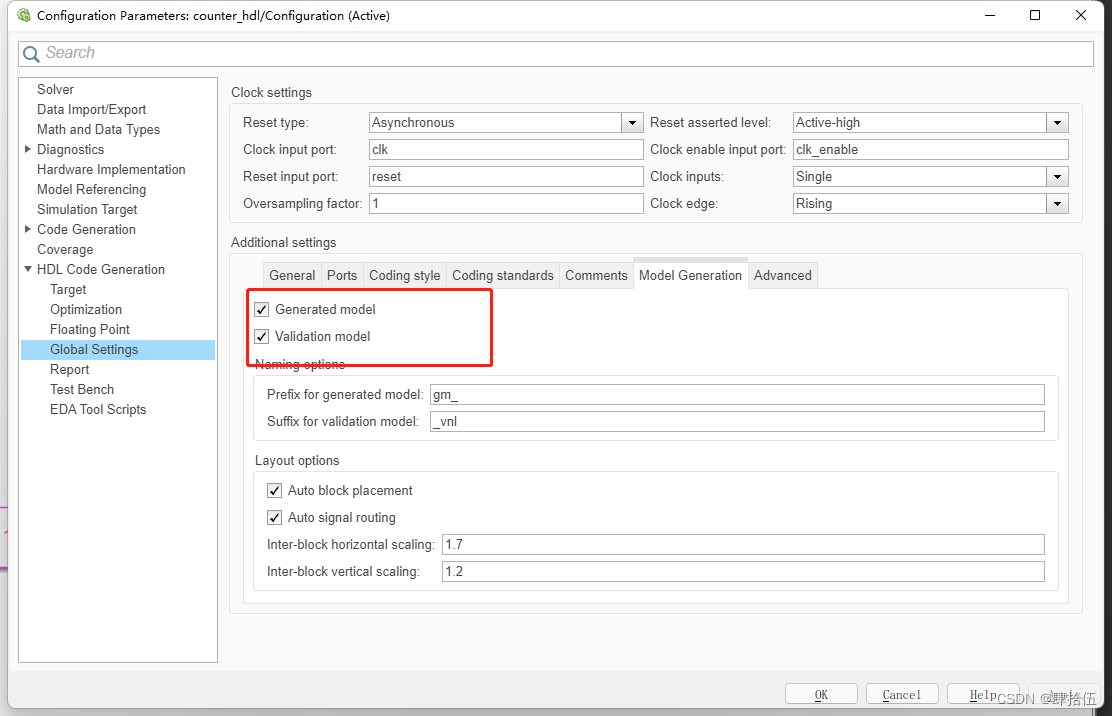Open the Advanced tab
The width and height of the screenshot is (1112, 716).
[782, 275]
